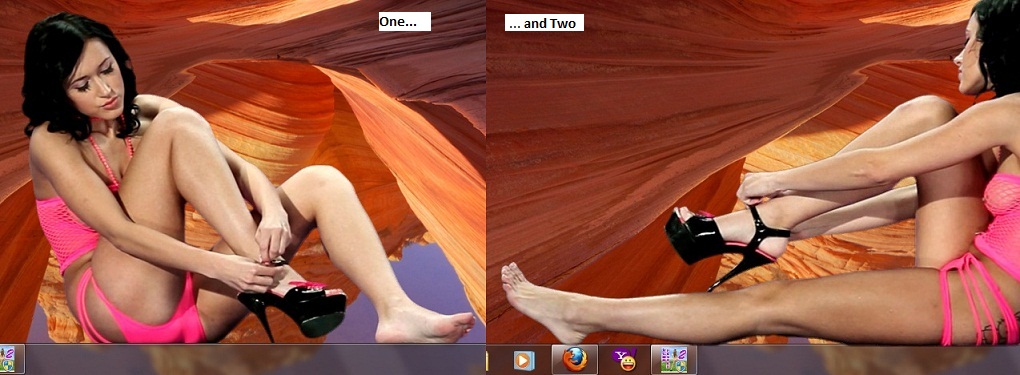Viewport: 1020px width, 375px height.
Task: Open the yellow folder sliver beside Media Player
Action: pyautogui.click(x=488, y=360)
